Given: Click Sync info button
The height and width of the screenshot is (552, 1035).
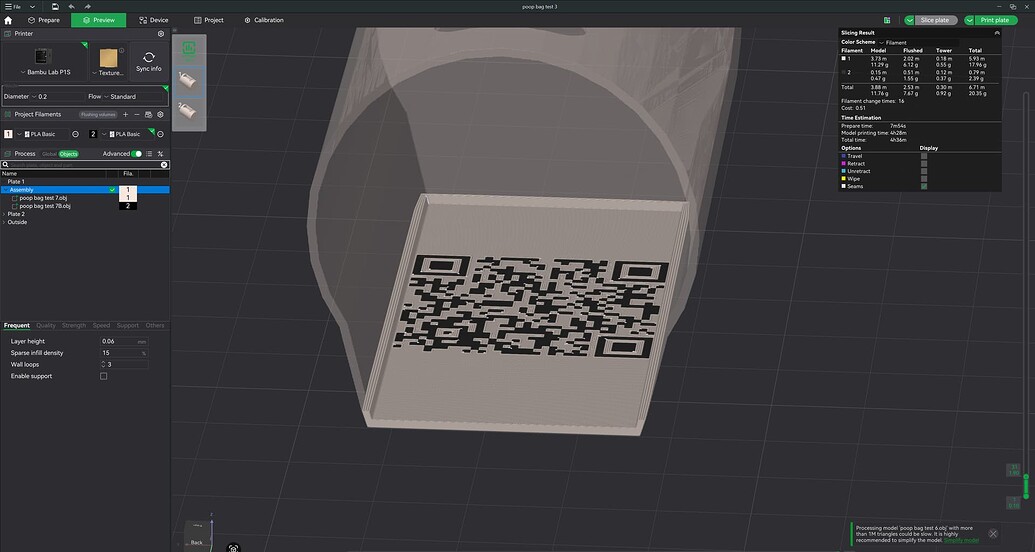Looking at the screenshot, I should (x=149, y=61).
